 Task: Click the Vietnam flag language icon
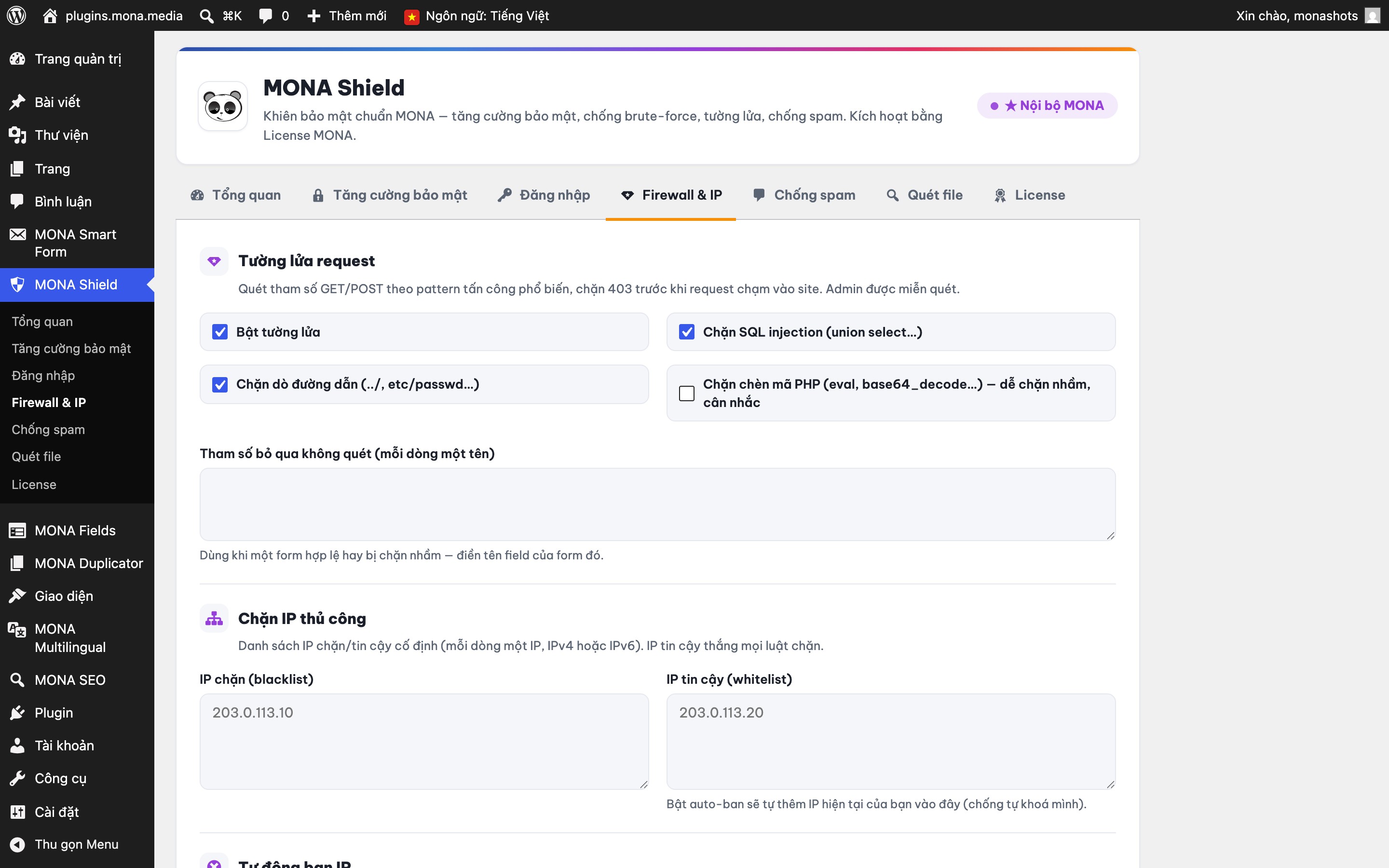411,17
